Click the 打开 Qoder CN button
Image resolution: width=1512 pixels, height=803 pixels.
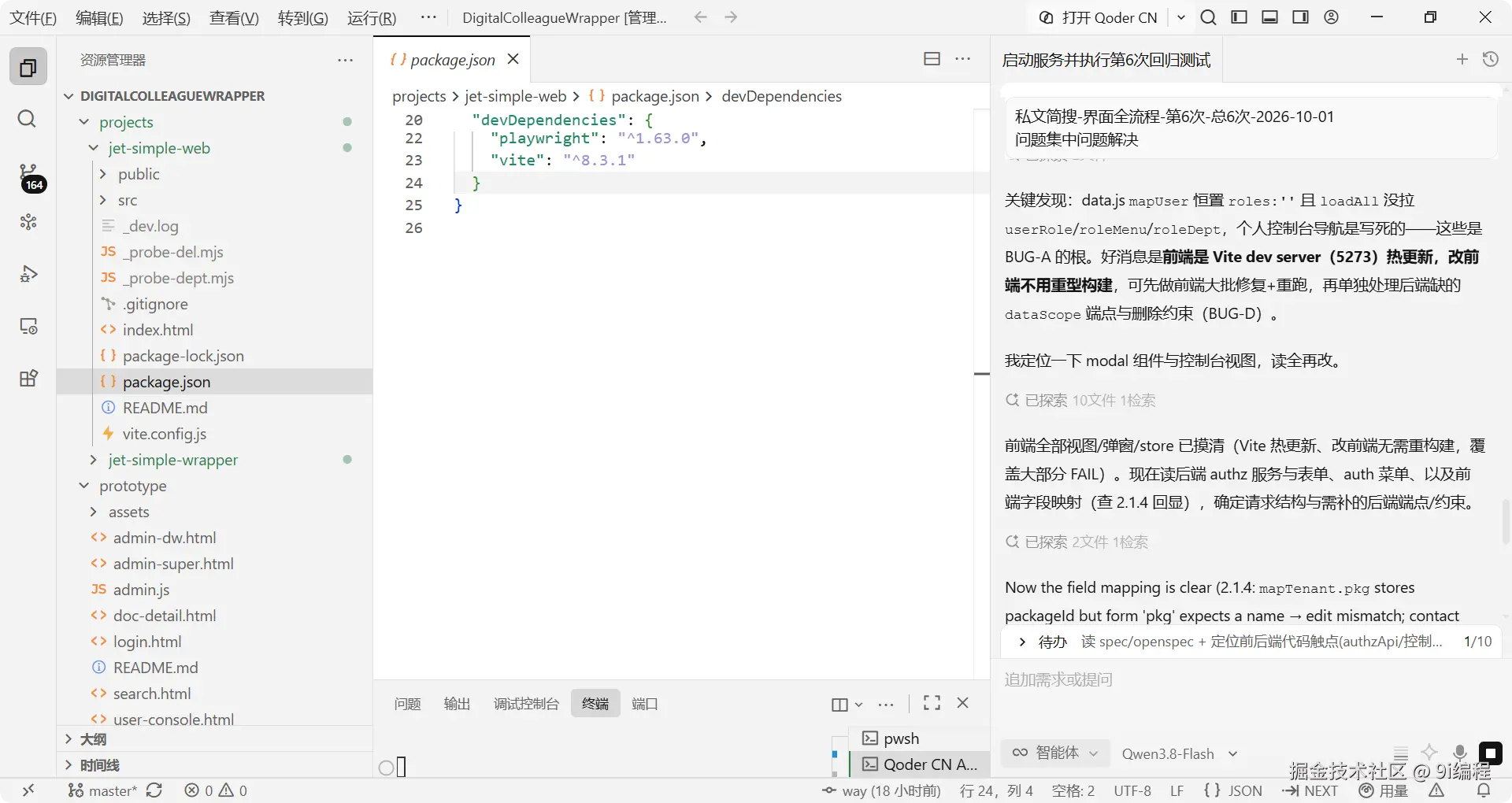click(1099, 17)
